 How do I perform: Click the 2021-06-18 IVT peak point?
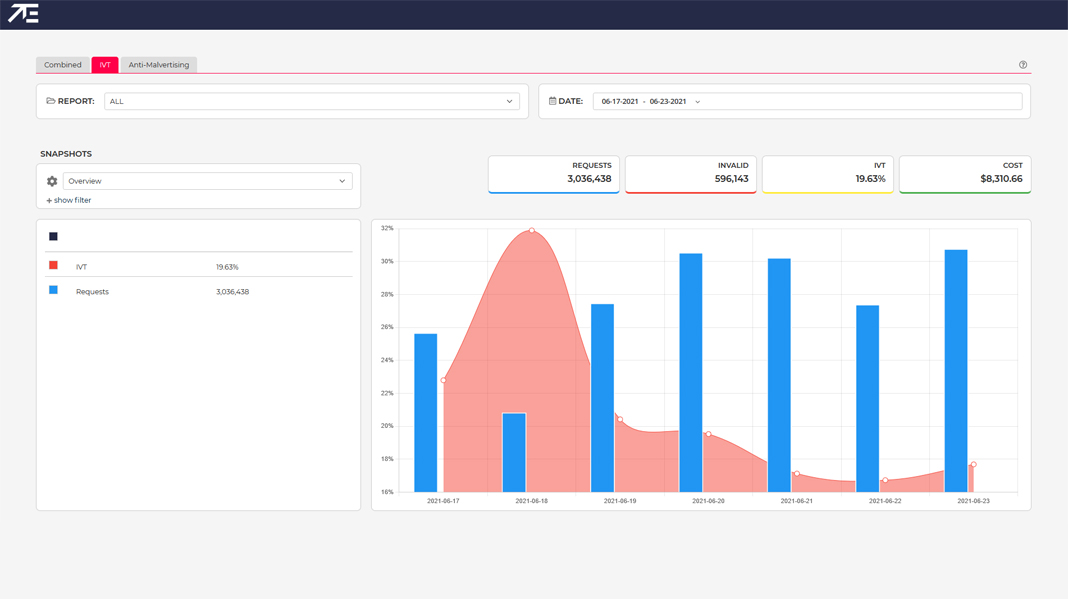point(532,230)
